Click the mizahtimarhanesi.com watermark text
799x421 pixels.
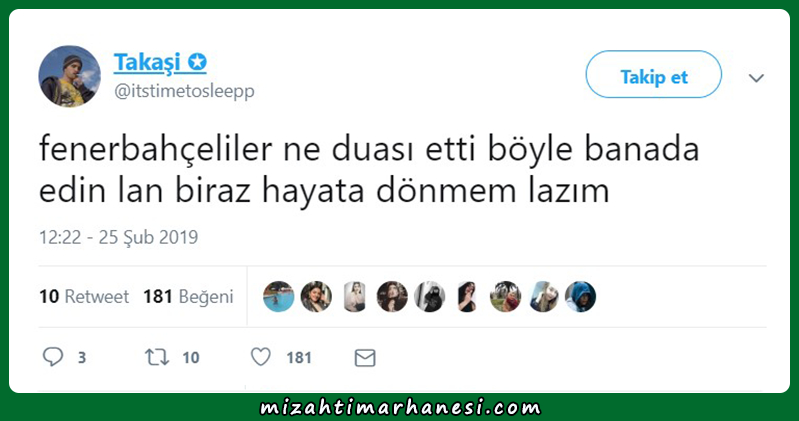coord(401,408)
